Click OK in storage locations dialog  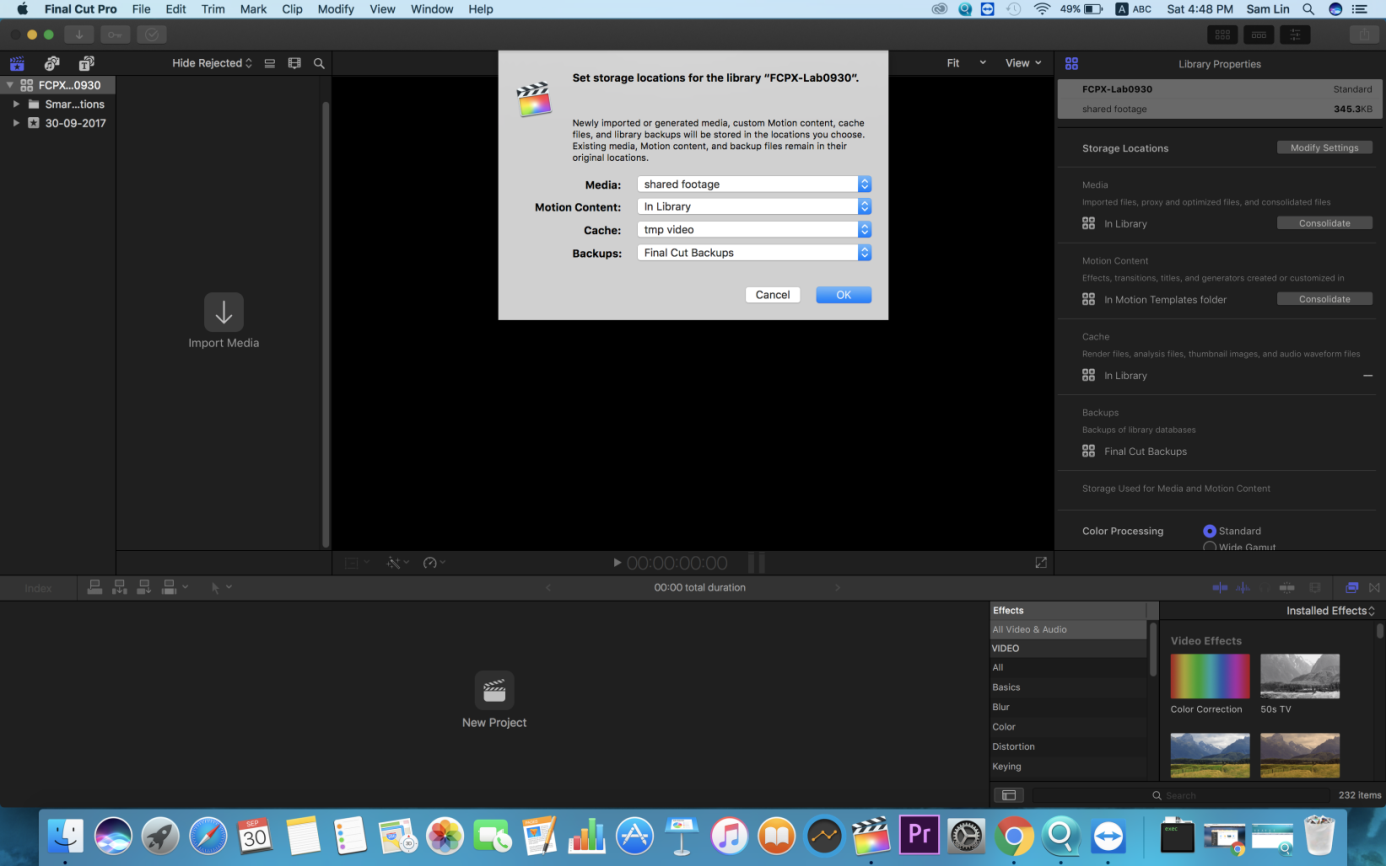pyautogui.click(x=844, y=295)
